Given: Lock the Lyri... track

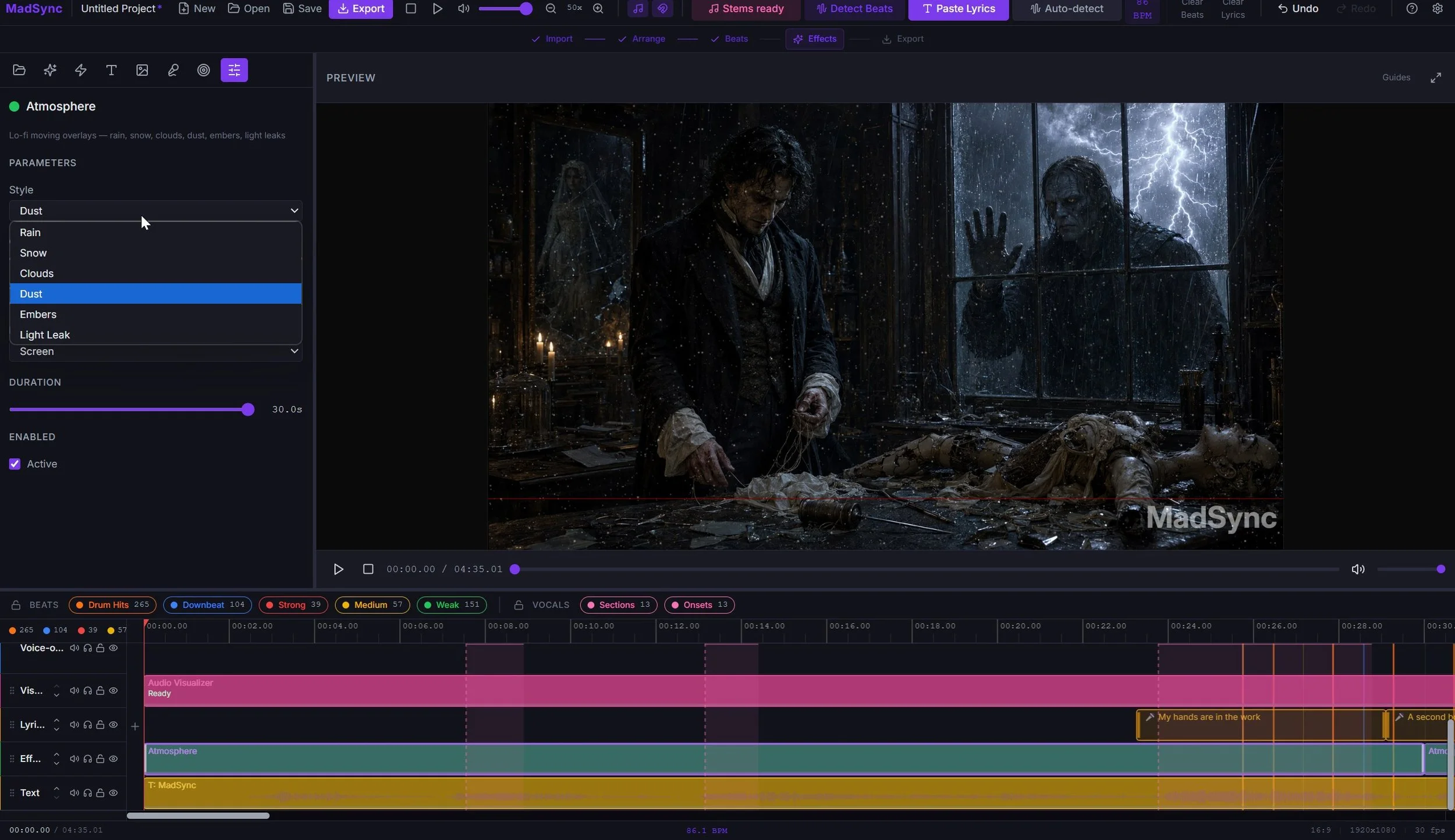Looking at the screenshot, I should [100, 725].
